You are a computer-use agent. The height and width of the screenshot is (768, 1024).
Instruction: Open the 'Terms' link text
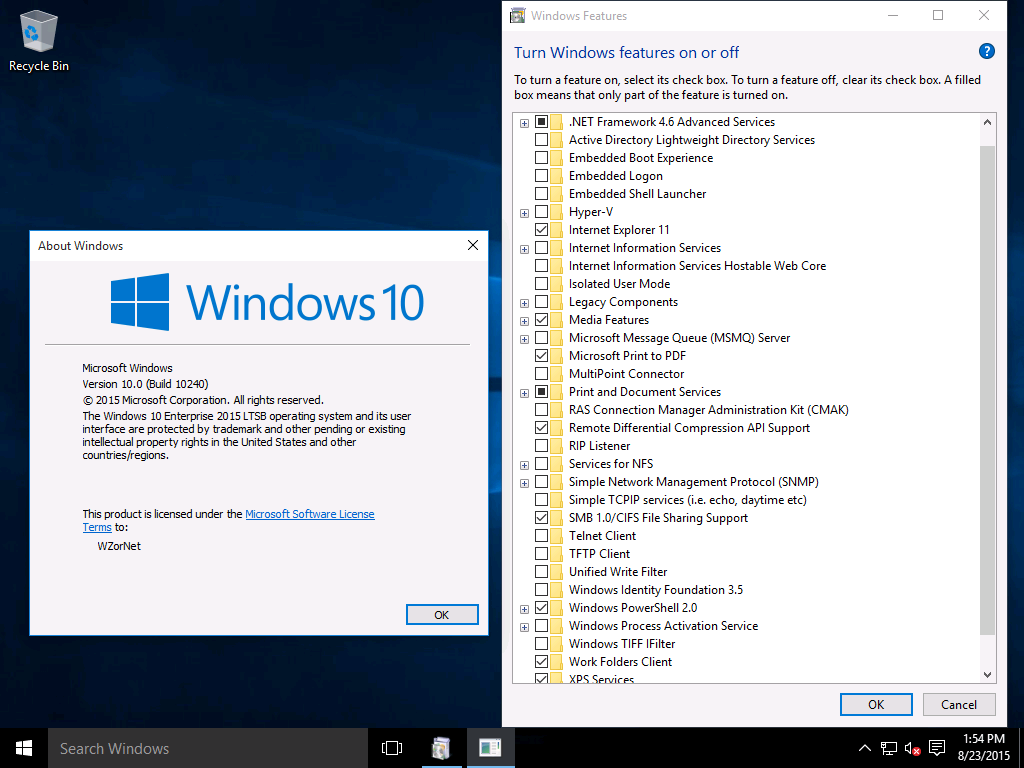click(97, 527)
